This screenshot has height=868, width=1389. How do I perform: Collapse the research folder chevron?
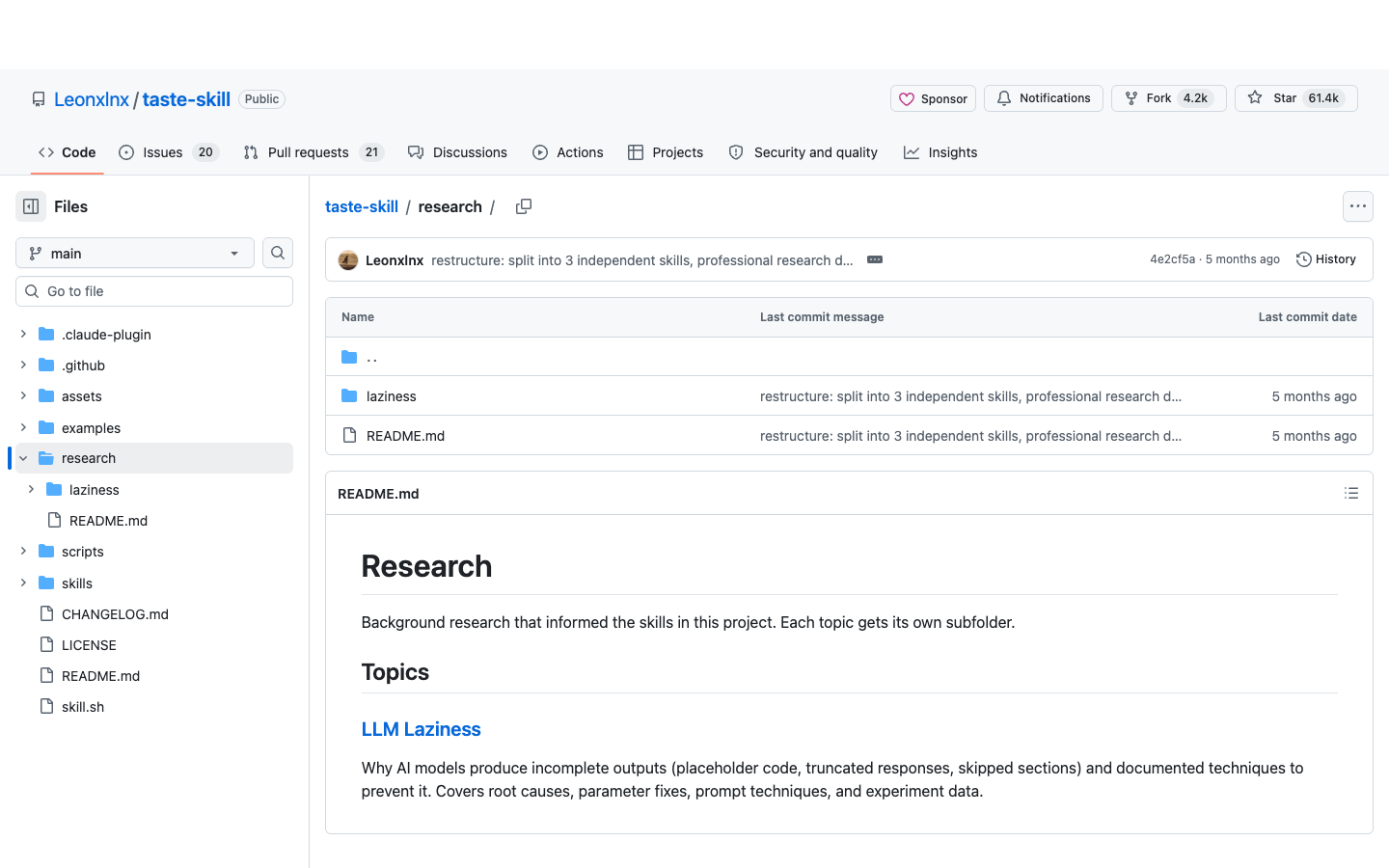pos(23,458)
